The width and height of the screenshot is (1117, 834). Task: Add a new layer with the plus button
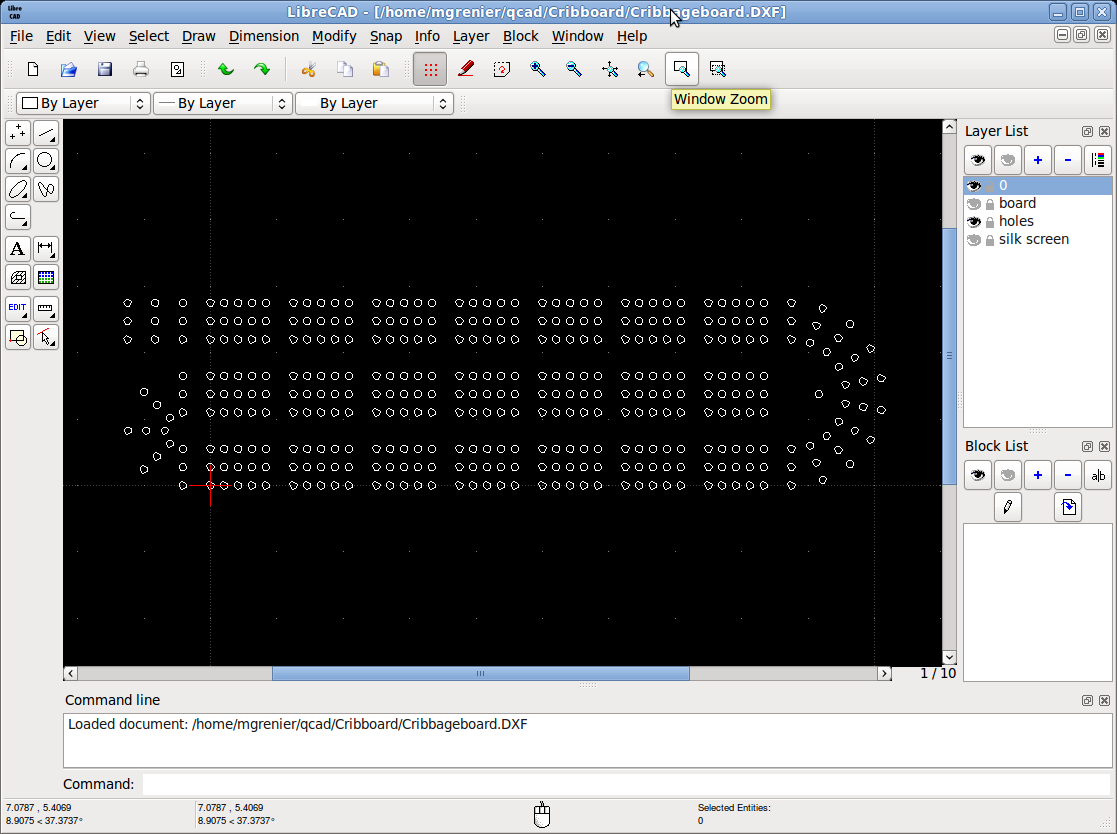1037,160
